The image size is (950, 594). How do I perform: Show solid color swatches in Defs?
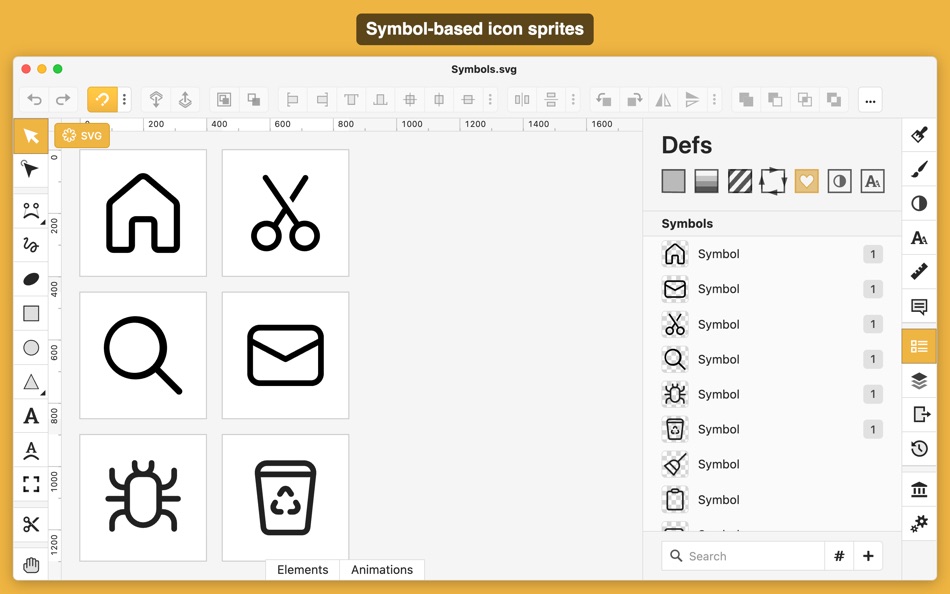673,181
